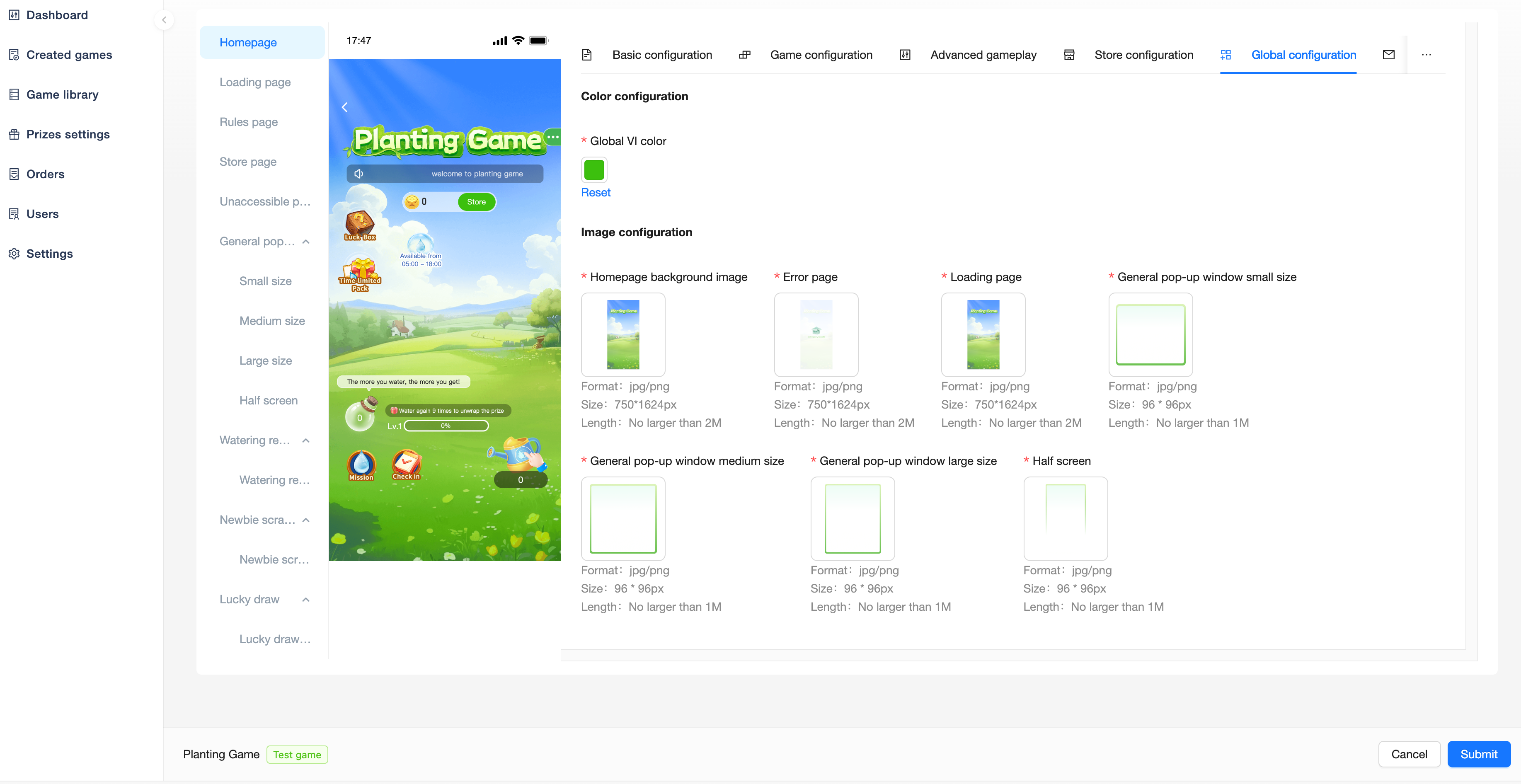Collapse the Watering reward section
Screen dimensions: 1521x784
tap(306, 440)
